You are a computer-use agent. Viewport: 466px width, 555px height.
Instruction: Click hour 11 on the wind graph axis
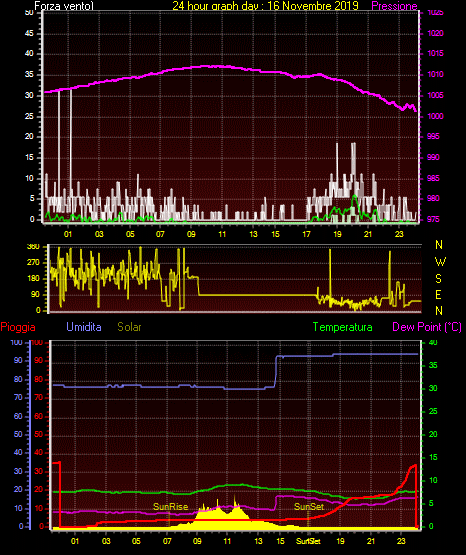click(222, 234)
